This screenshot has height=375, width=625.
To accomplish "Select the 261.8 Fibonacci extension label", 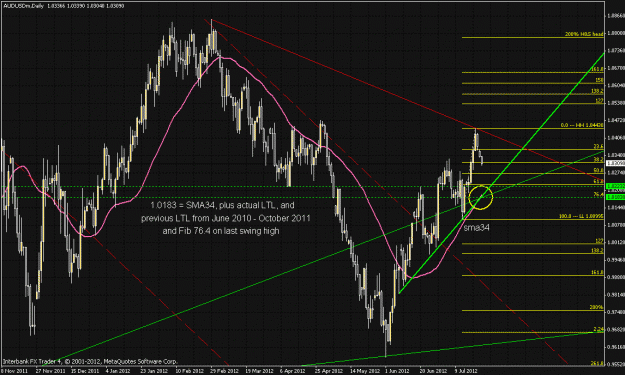I will [598, 364].
